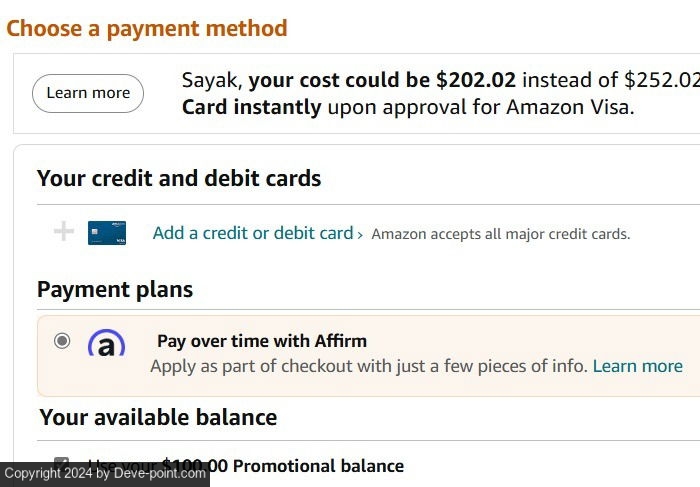Image resolution: width=700 pixels, height=487 pixels.
Task: Click the Apply as part of checkout description
Action: point(369,366)
